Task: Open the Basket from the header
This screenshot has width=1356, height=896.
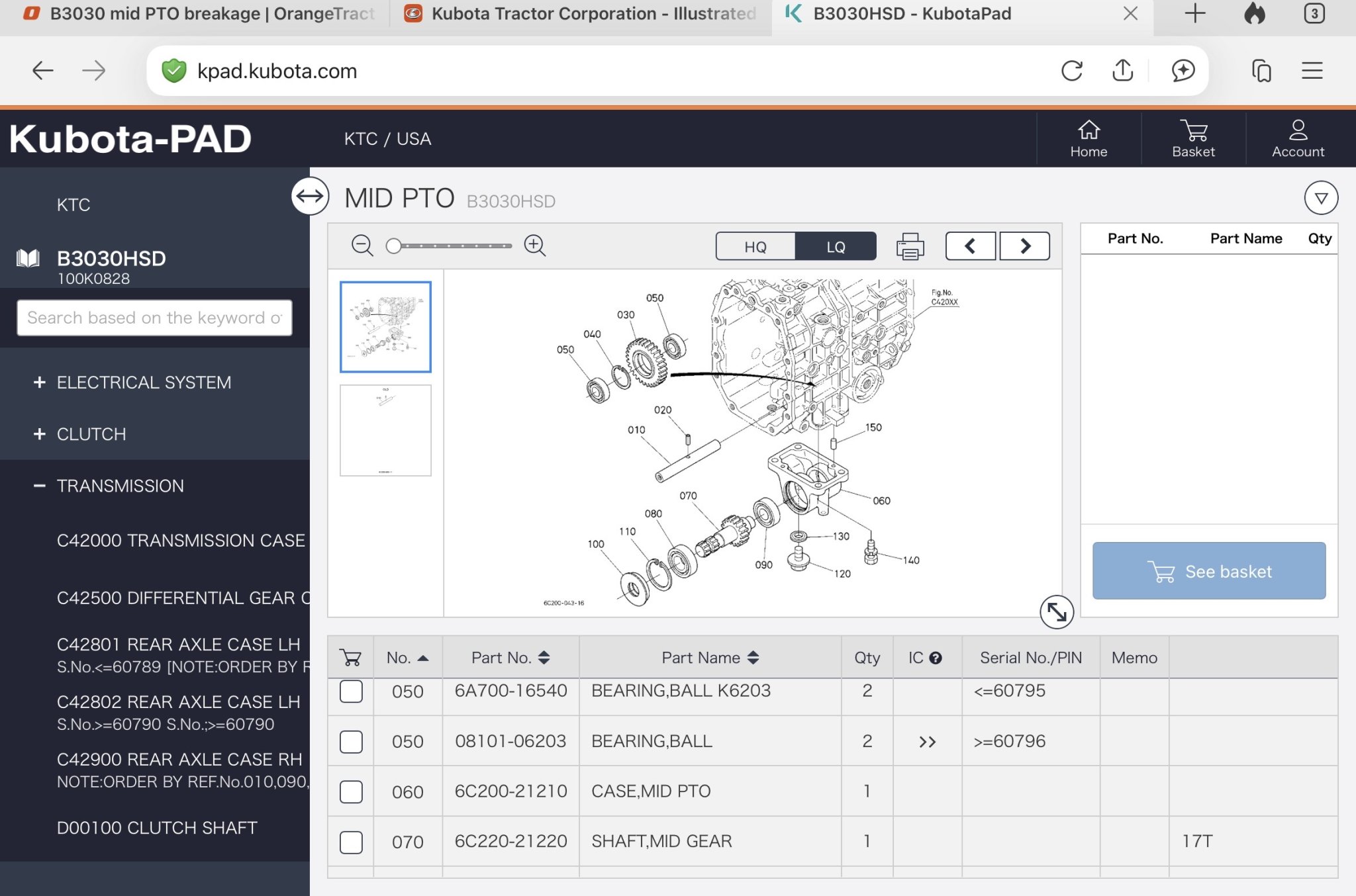Action: click(1193, 138)
